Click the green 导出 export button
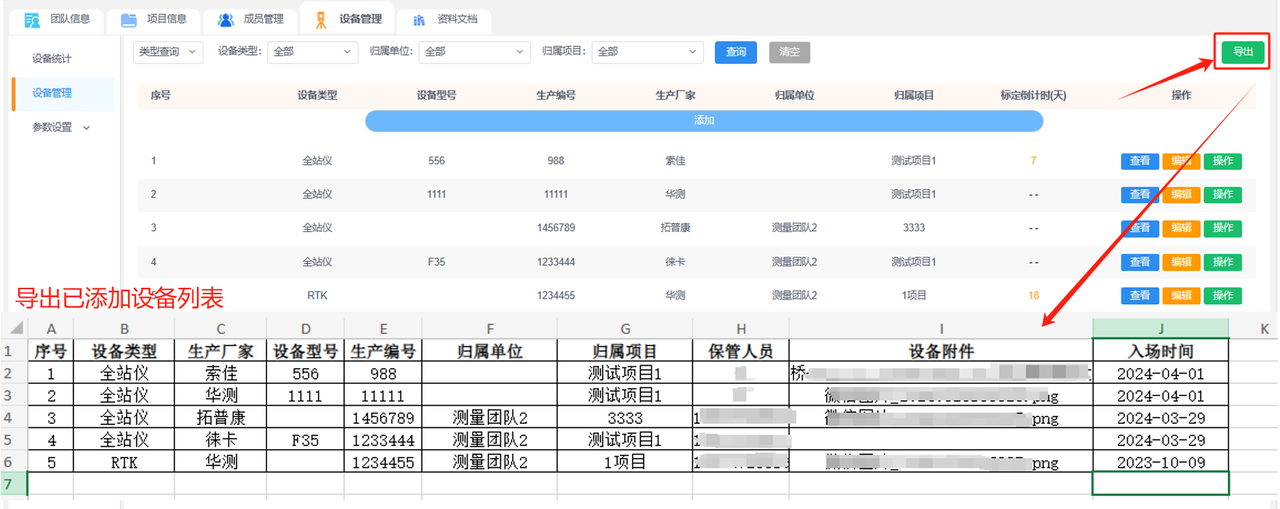The height and width of the screenshot is (509, 1280). (1242, 52)
